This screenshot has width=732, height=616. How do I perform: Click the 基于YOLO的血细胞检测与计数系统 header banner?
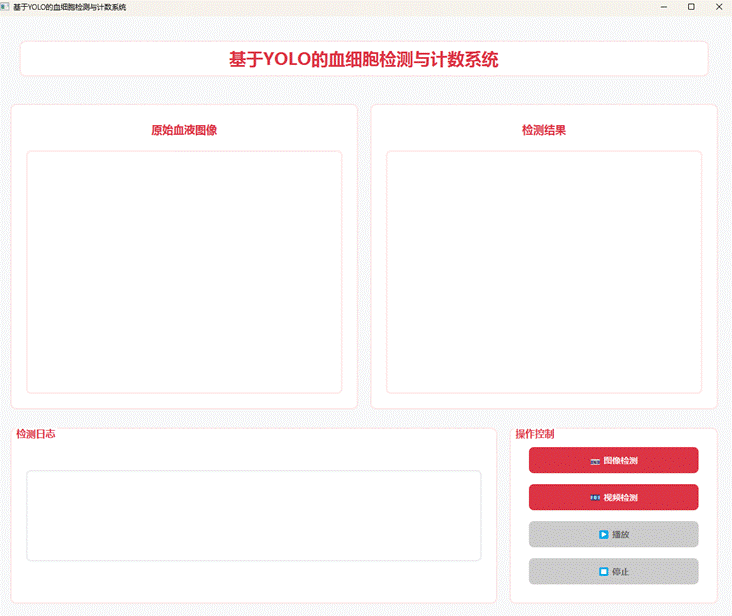364,59
